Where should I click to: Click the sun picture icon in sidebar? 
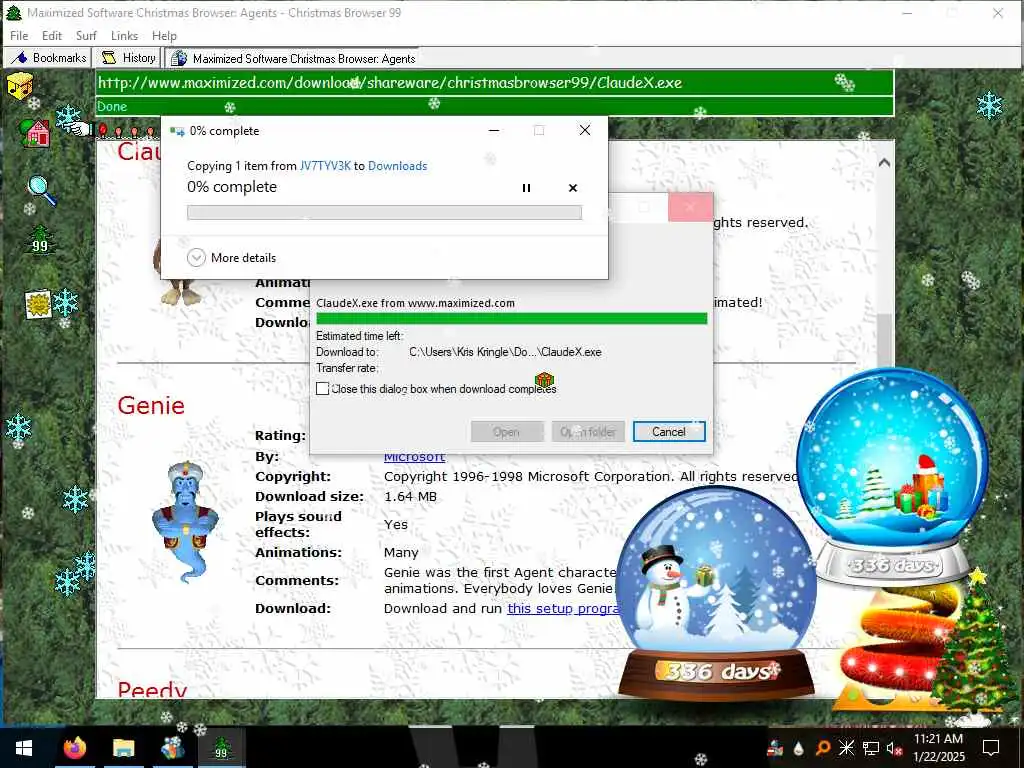[38, 304]
